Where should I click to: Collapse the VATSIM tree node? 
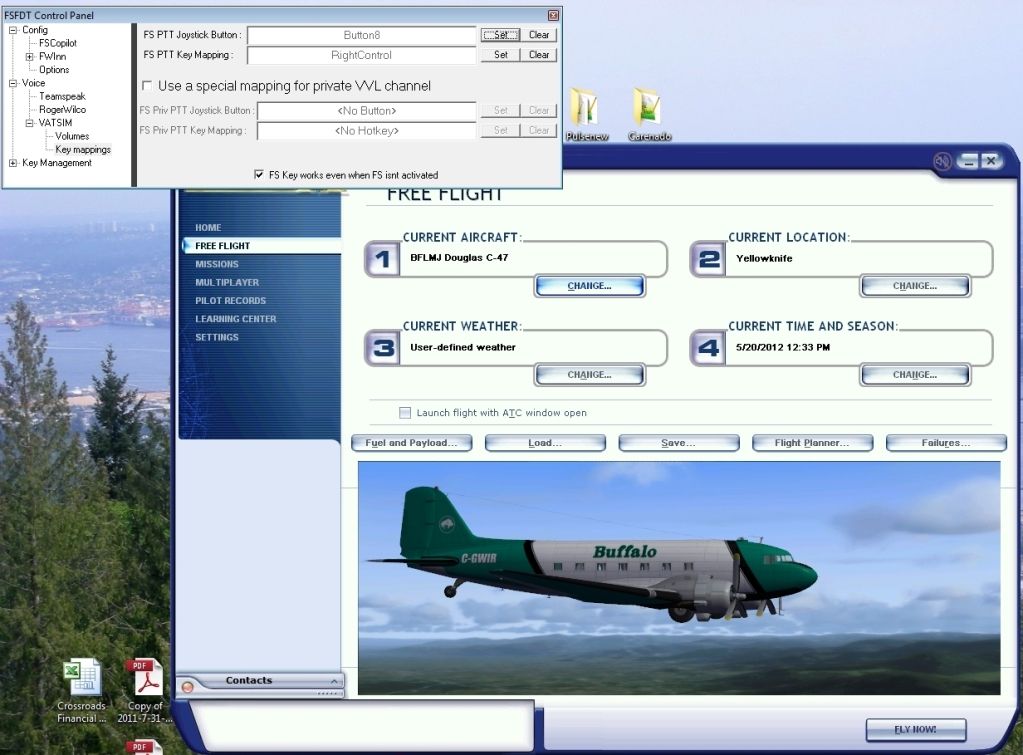pyautogui.click(x=30, y=123)
